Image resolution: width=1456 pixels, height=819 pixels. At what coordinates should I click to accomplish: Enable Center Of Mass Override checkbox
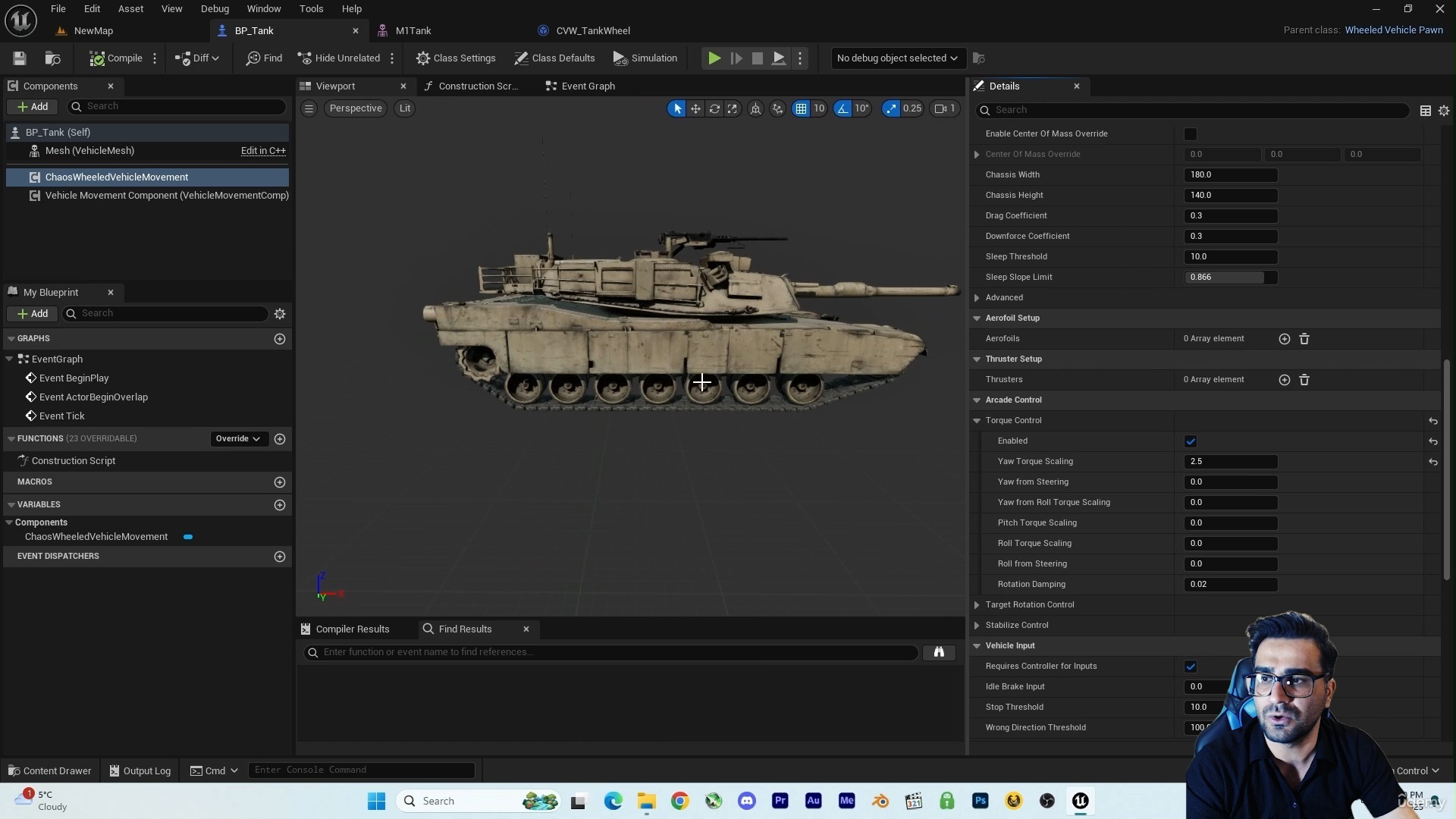click(1191, 134)
